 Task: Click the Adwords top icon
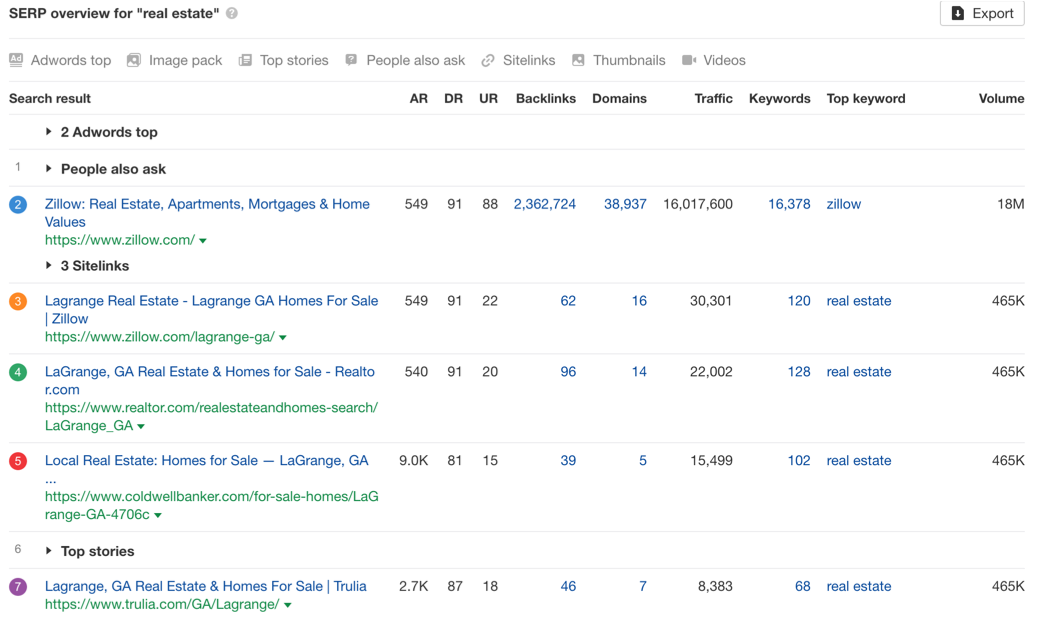(16, 60)
